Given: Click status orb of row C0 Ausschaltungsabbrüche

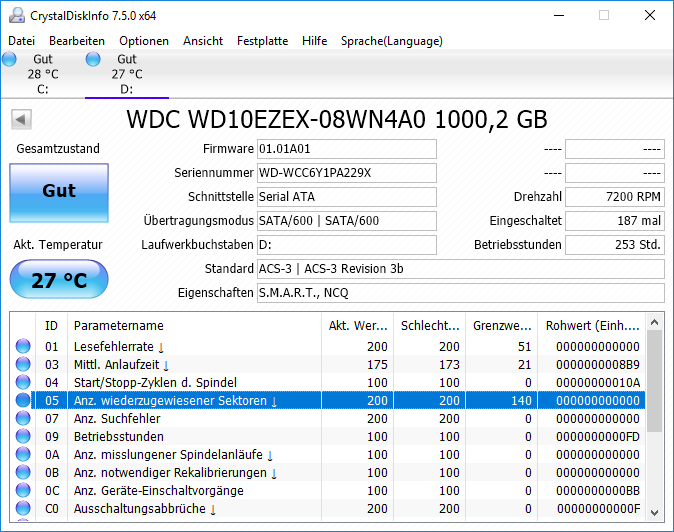Looking at the screenshot, I should click(x=23, y=508).
